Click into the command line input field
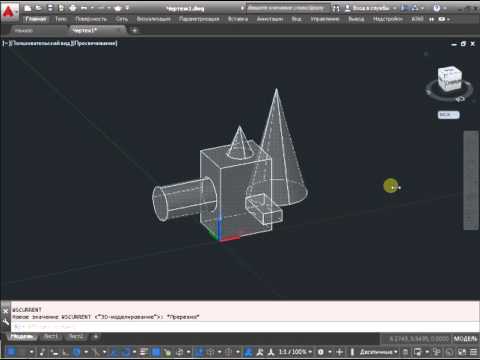Image resolution: width=480 pixels, height=360 pixels. tap(245, 327)
